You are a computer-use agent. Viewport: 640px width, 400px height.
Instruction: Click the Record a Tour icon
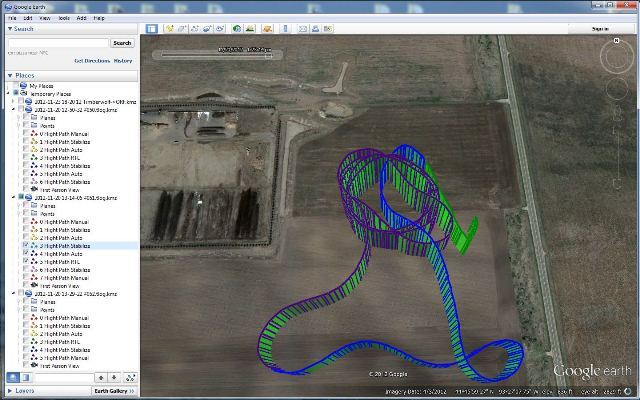[220, 29]
